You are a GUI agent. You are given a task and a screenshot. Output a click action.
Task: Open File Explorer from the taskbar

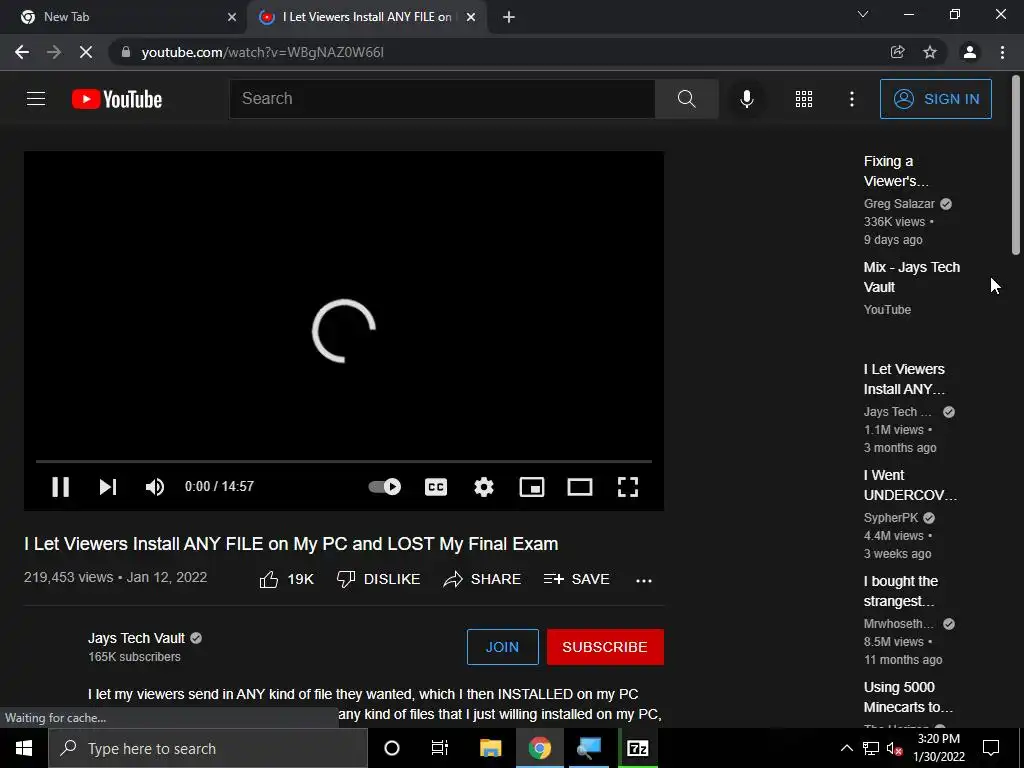490,748
